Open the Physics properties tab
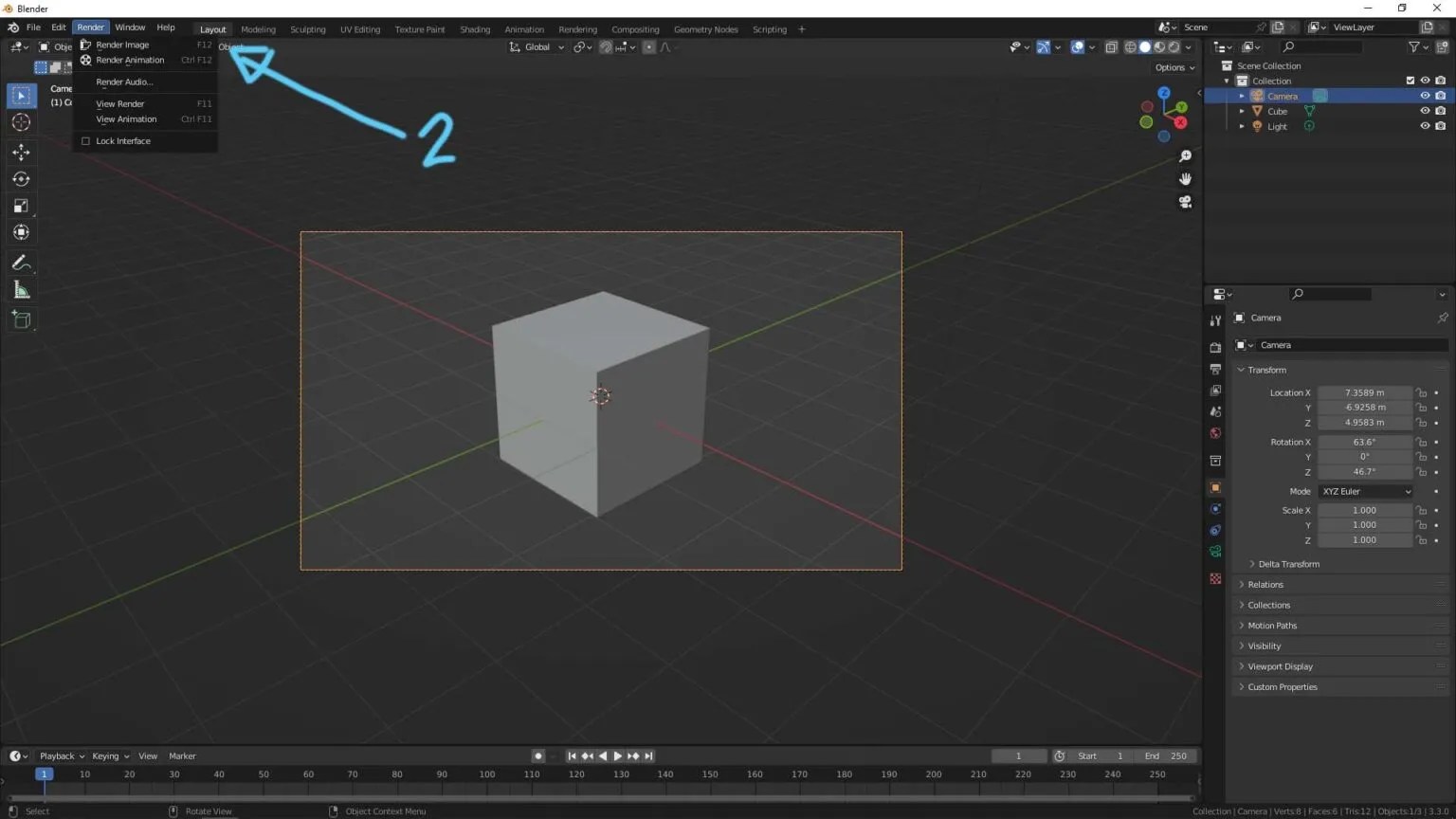This screenshot has height=819, width=1456. (x=1215, y=509)
